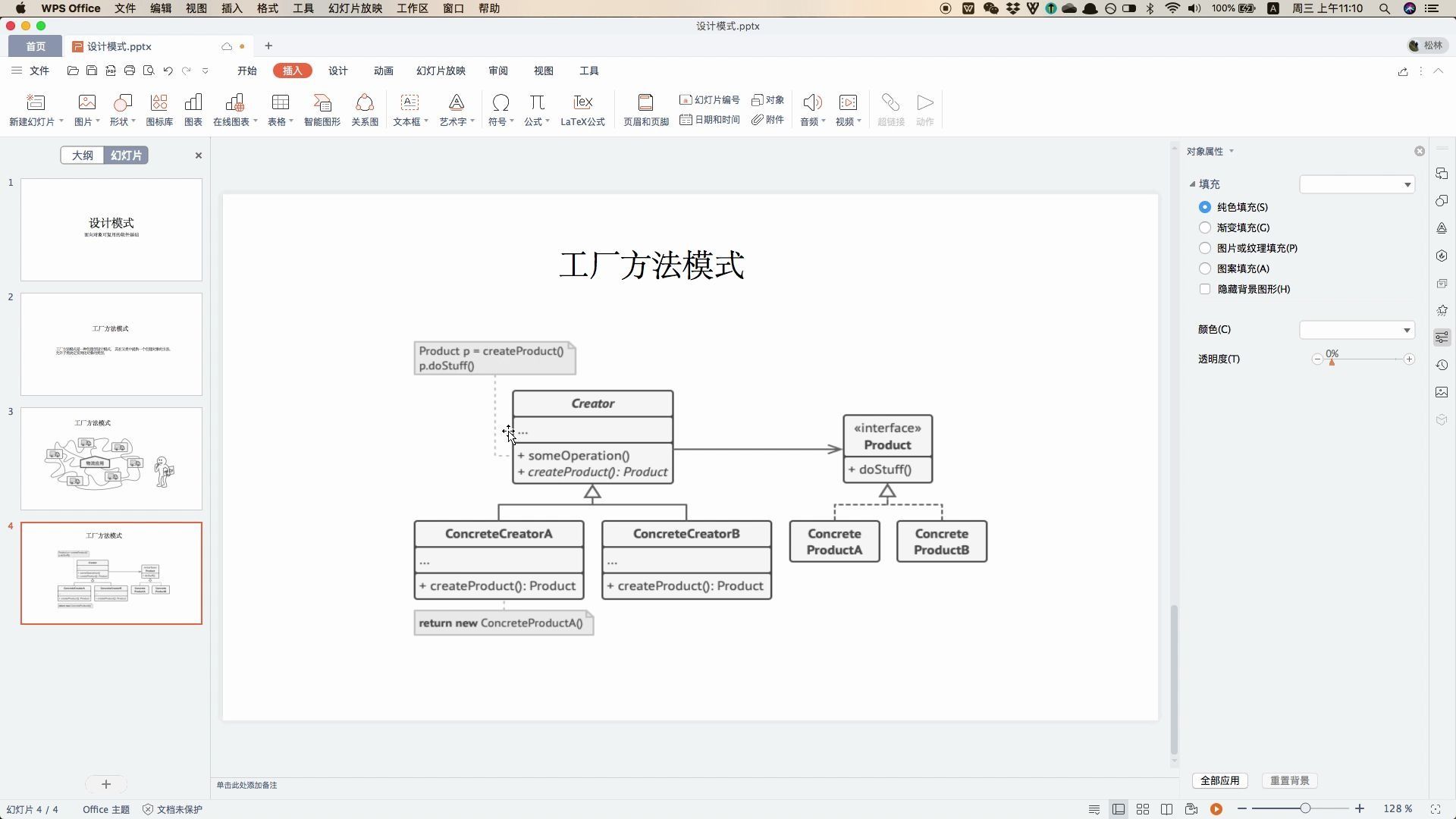Open the 形状 dropdown arrow
1456x819 pixels.
133,121
